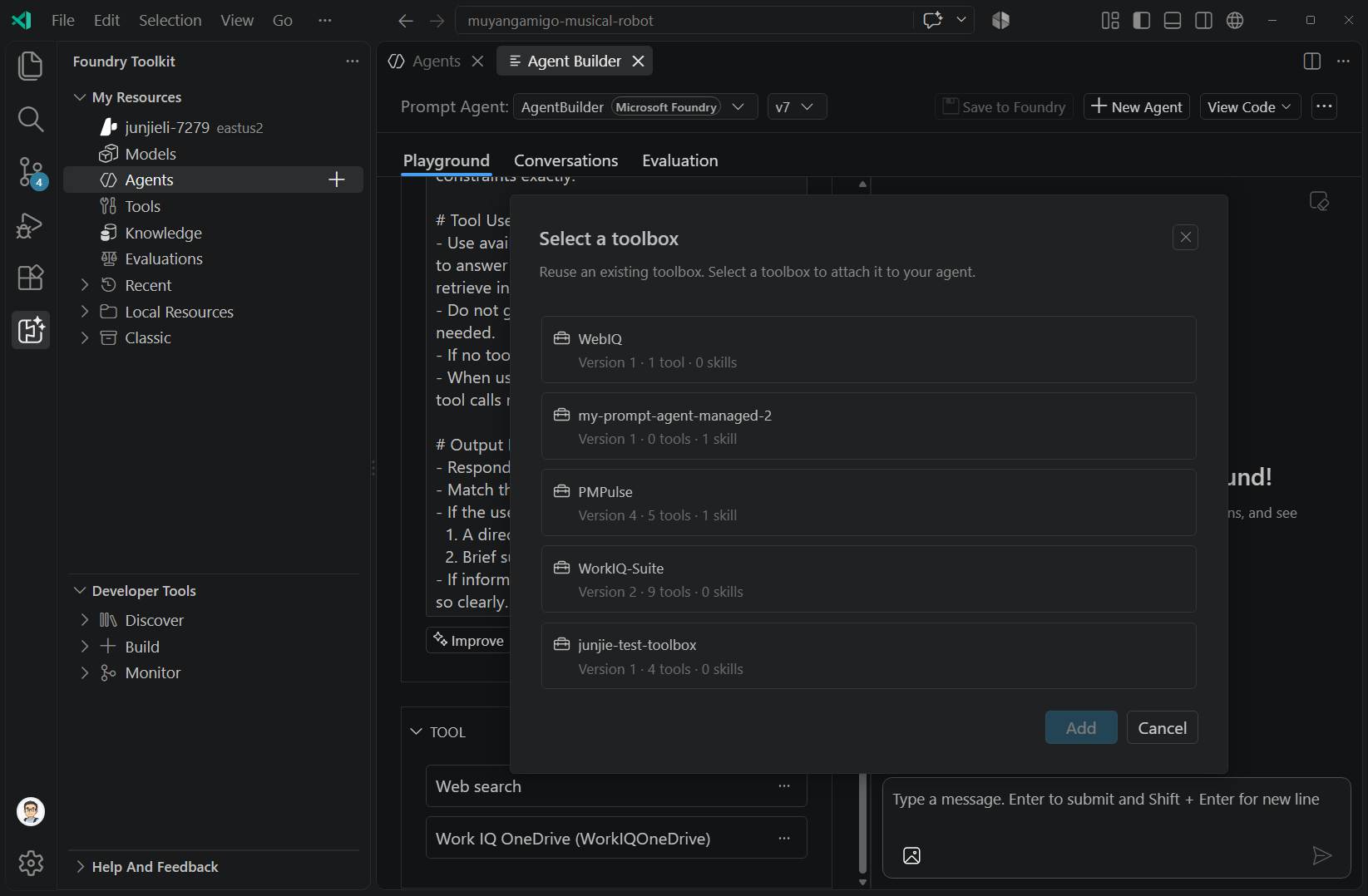Open the Extensions view
This screenshot has width=1368, height=896.
pyautogui.click(x=31, y=278)
